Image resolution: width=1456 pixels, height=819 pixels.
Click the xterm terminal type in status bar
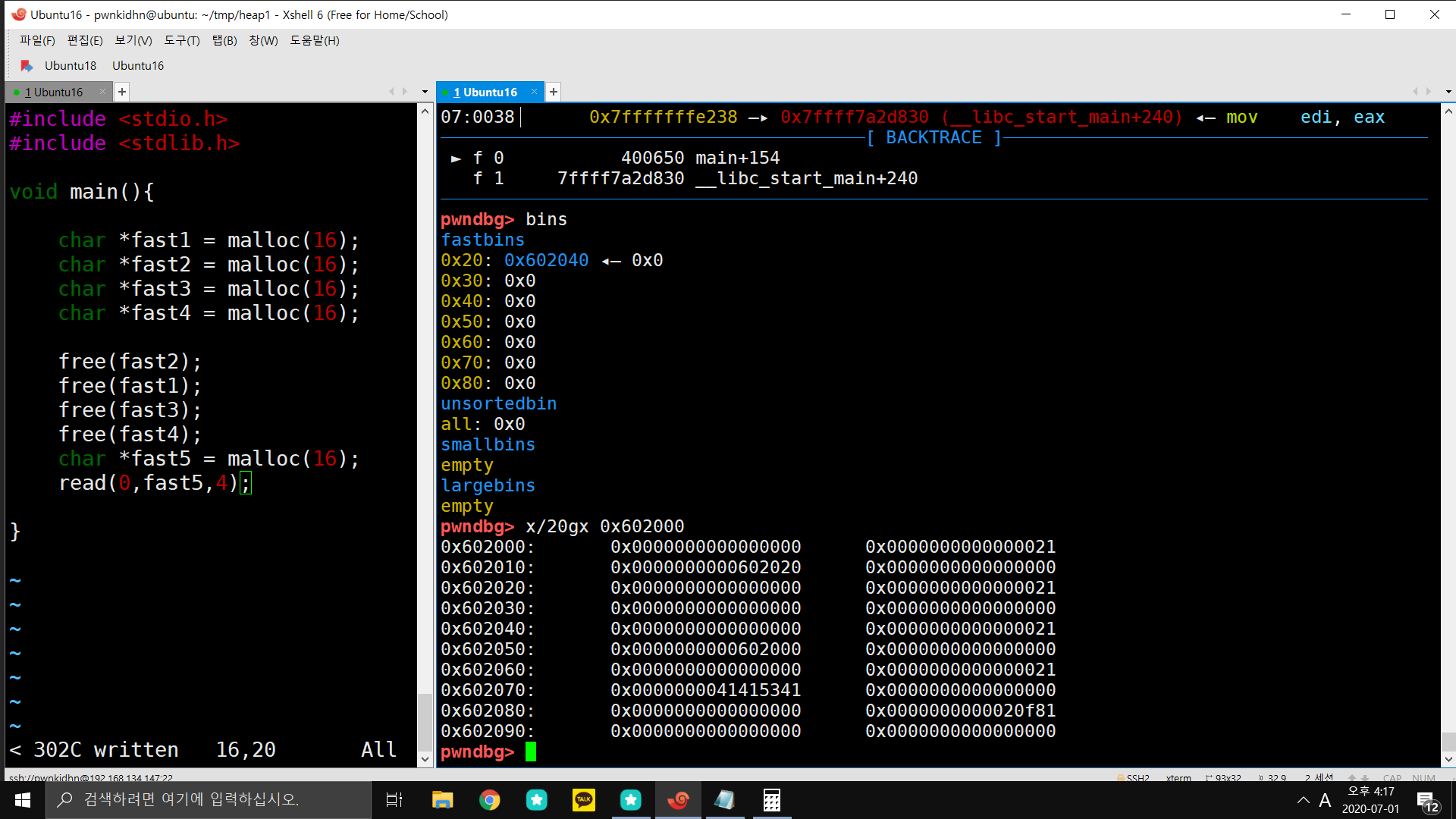pos(1178,778)
